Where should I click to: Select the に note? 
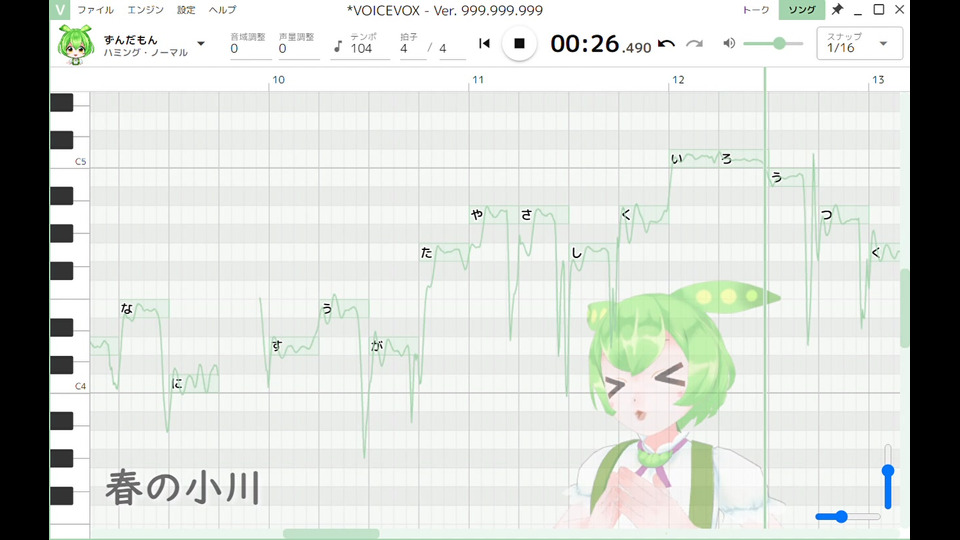pos(195,383)
